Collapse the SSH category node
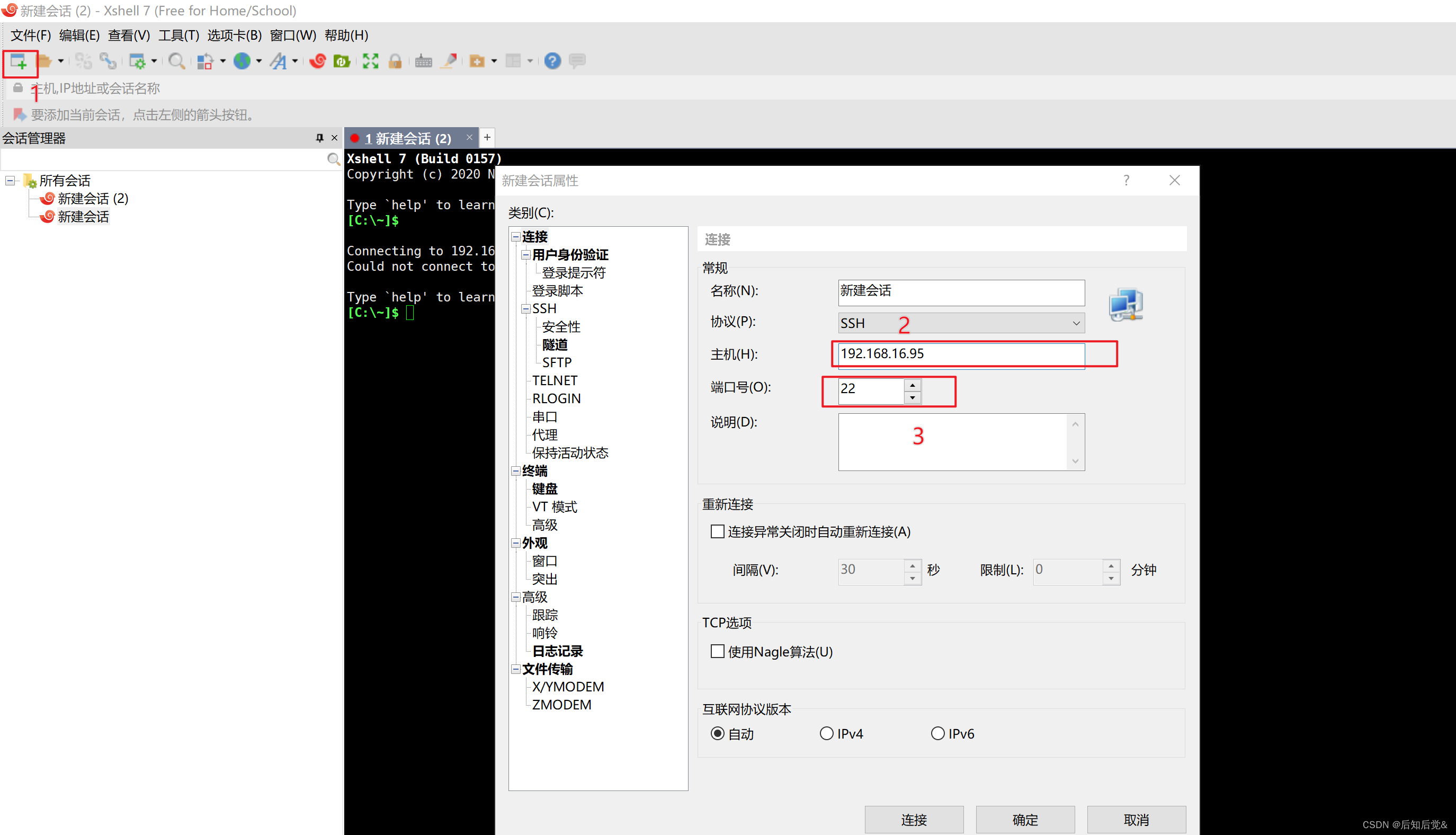The image size is (1456, 835). pyautogui.click(x=525, y=308)
